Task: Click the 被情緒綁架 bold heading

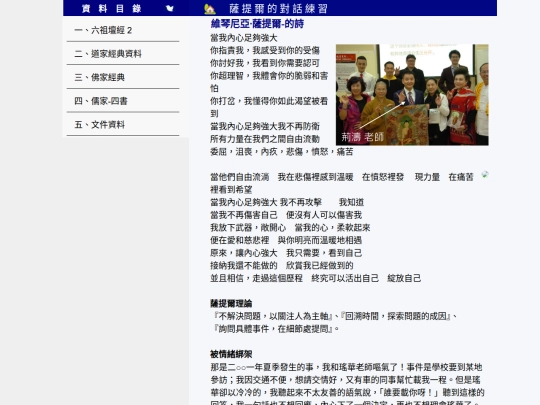Action: tap(231, 354)
